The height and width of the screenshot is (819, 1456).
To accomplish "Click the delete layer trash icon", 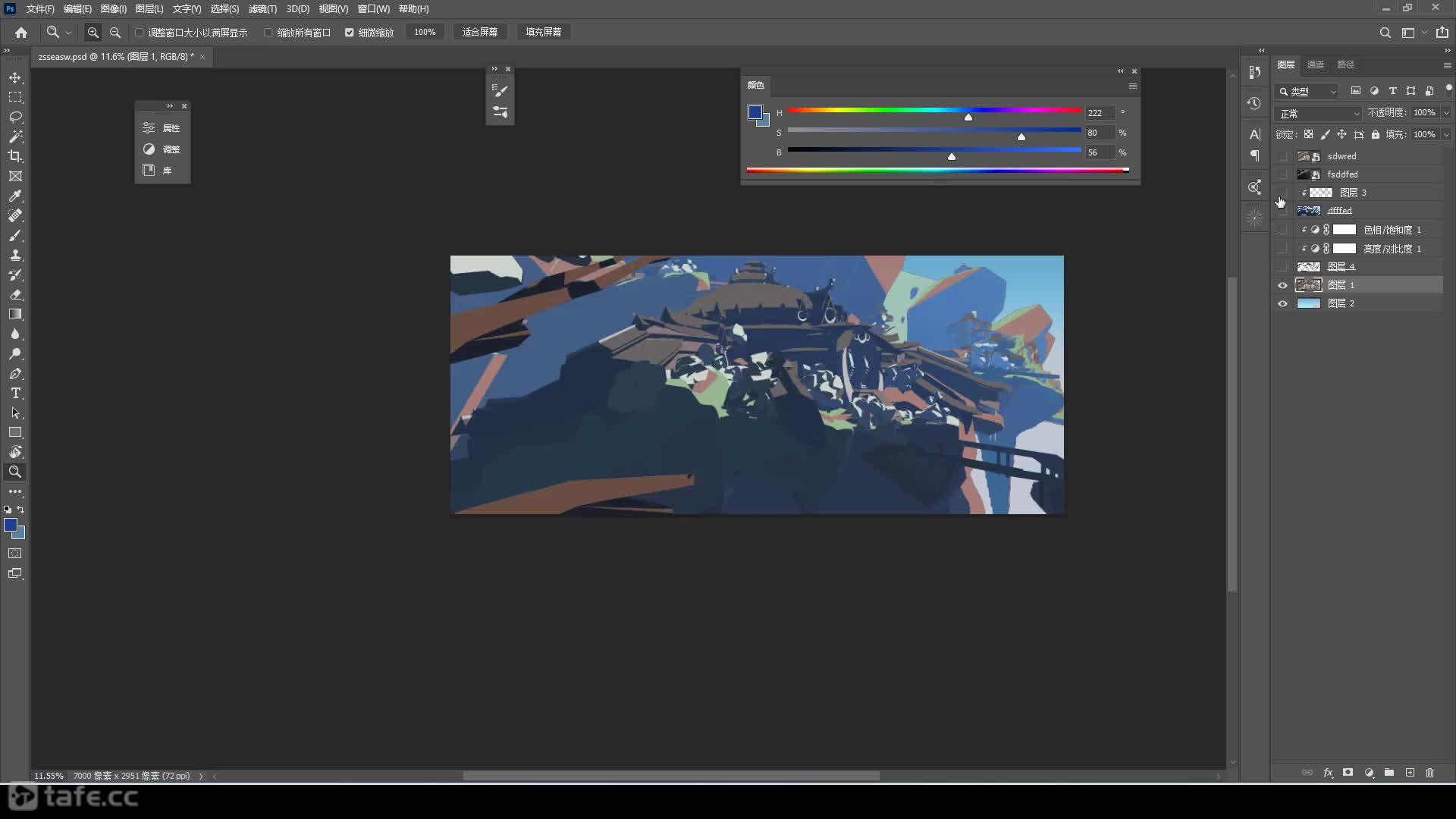I will (1429, 773).
